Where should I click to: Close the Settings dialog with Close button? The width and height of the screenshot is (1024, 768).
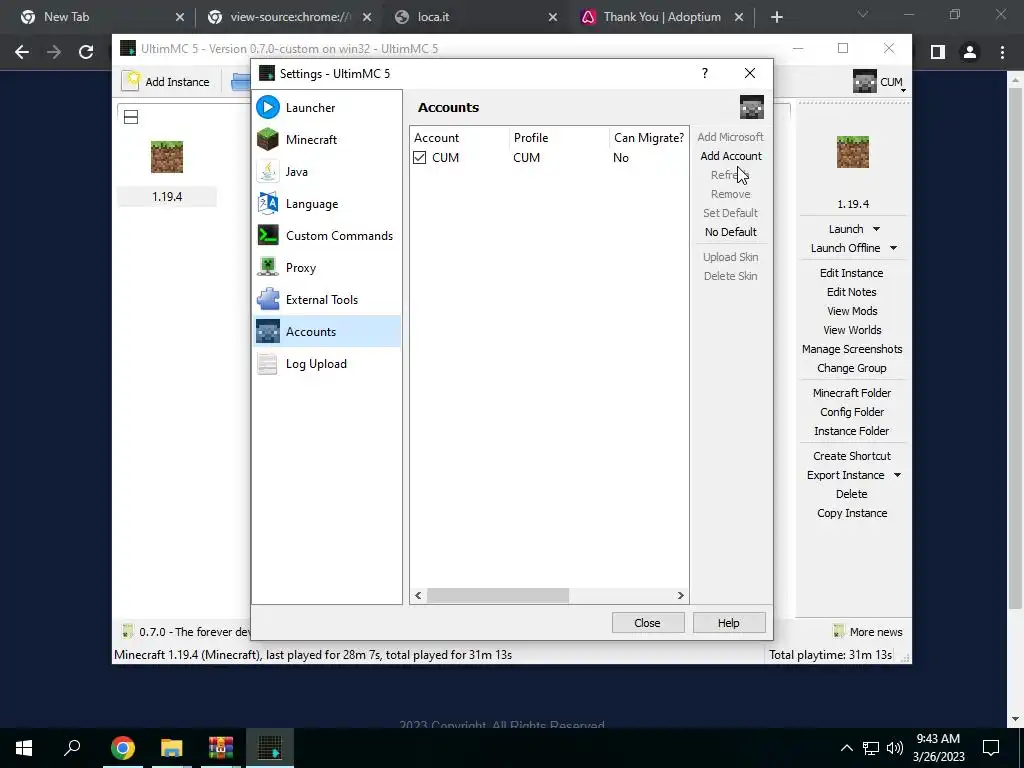click(x=648, y=623)
